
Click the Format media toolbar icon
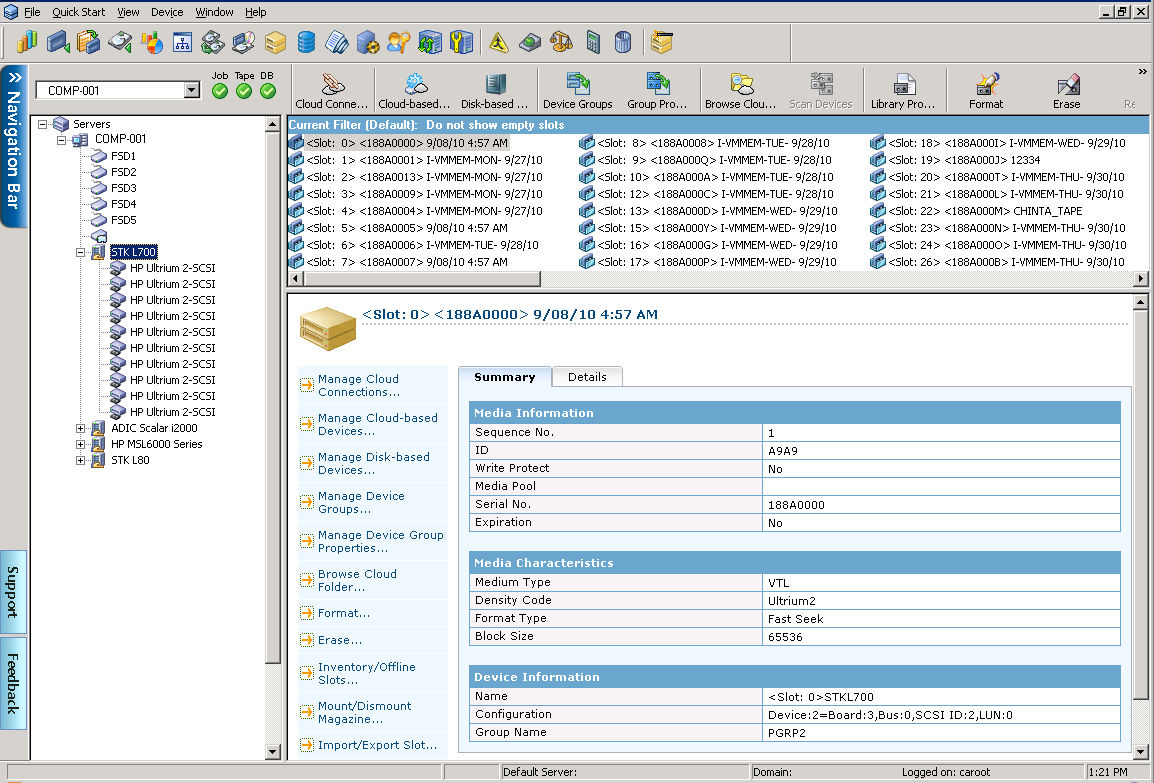(986, 87)
